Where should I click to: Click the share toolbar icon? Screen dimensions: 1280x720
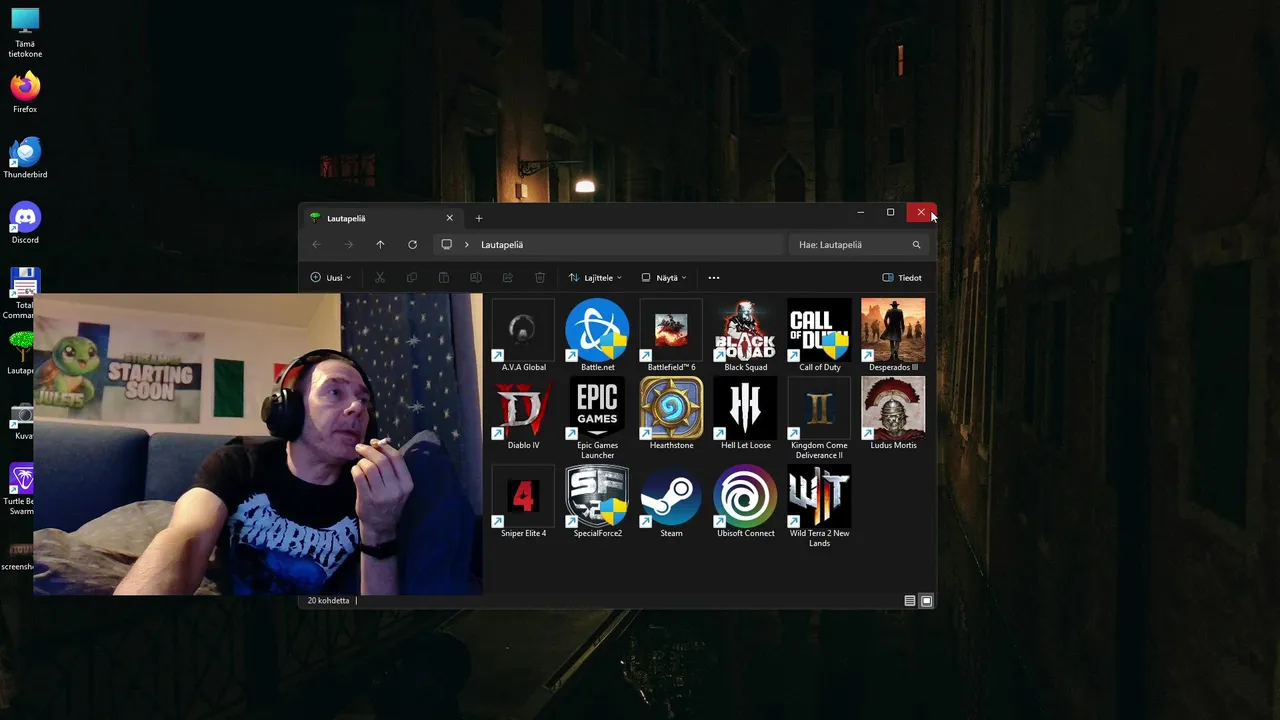coord(508,278)
